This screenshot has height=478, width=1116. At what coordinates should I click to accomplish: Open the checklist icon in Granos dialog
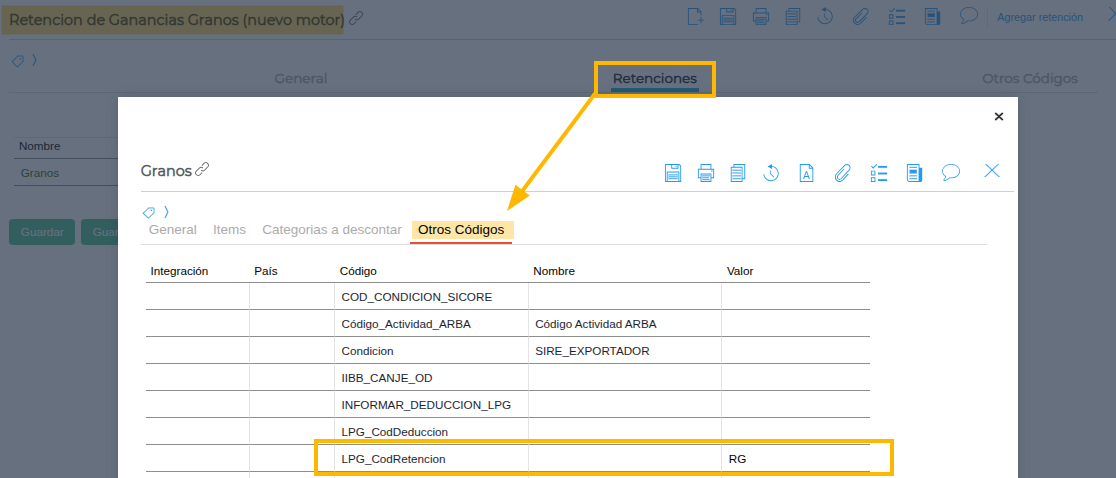(x=879, y=172)
